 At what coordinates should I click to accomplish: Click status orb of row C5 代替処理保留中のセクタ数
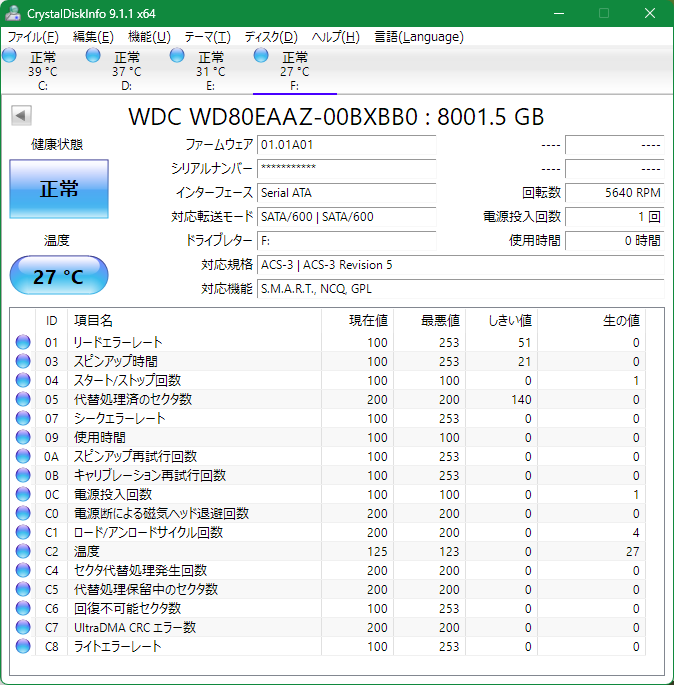[23, 589]
